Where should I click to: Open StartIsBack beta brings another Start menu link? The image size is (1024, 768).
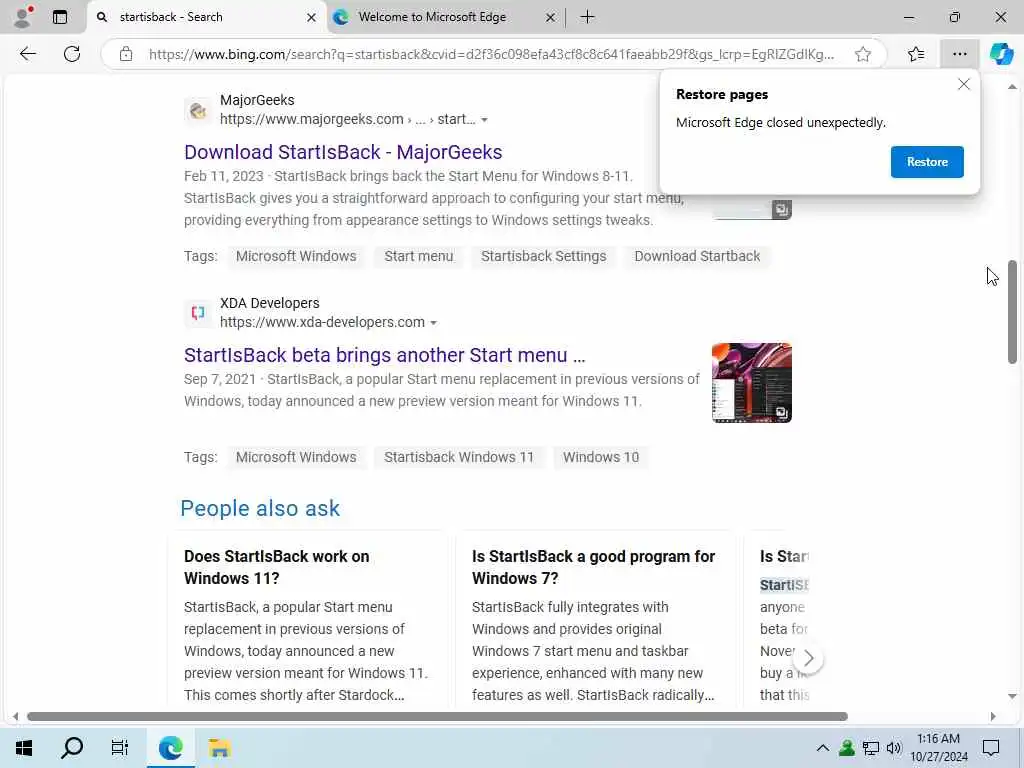pos(385,355)
